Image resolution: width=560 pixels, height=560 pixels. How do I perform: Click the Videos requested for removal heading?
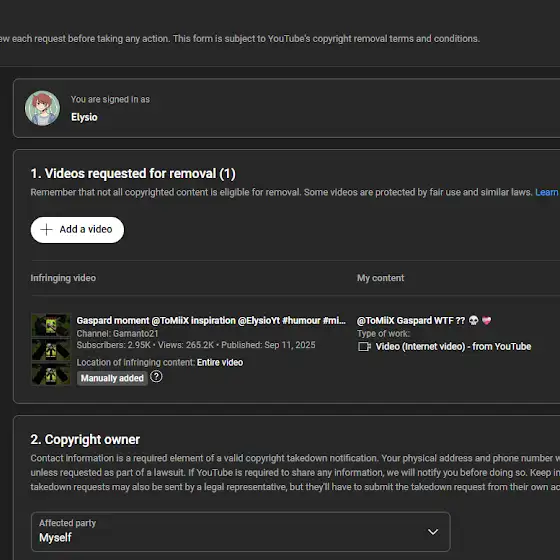[133, 174]
